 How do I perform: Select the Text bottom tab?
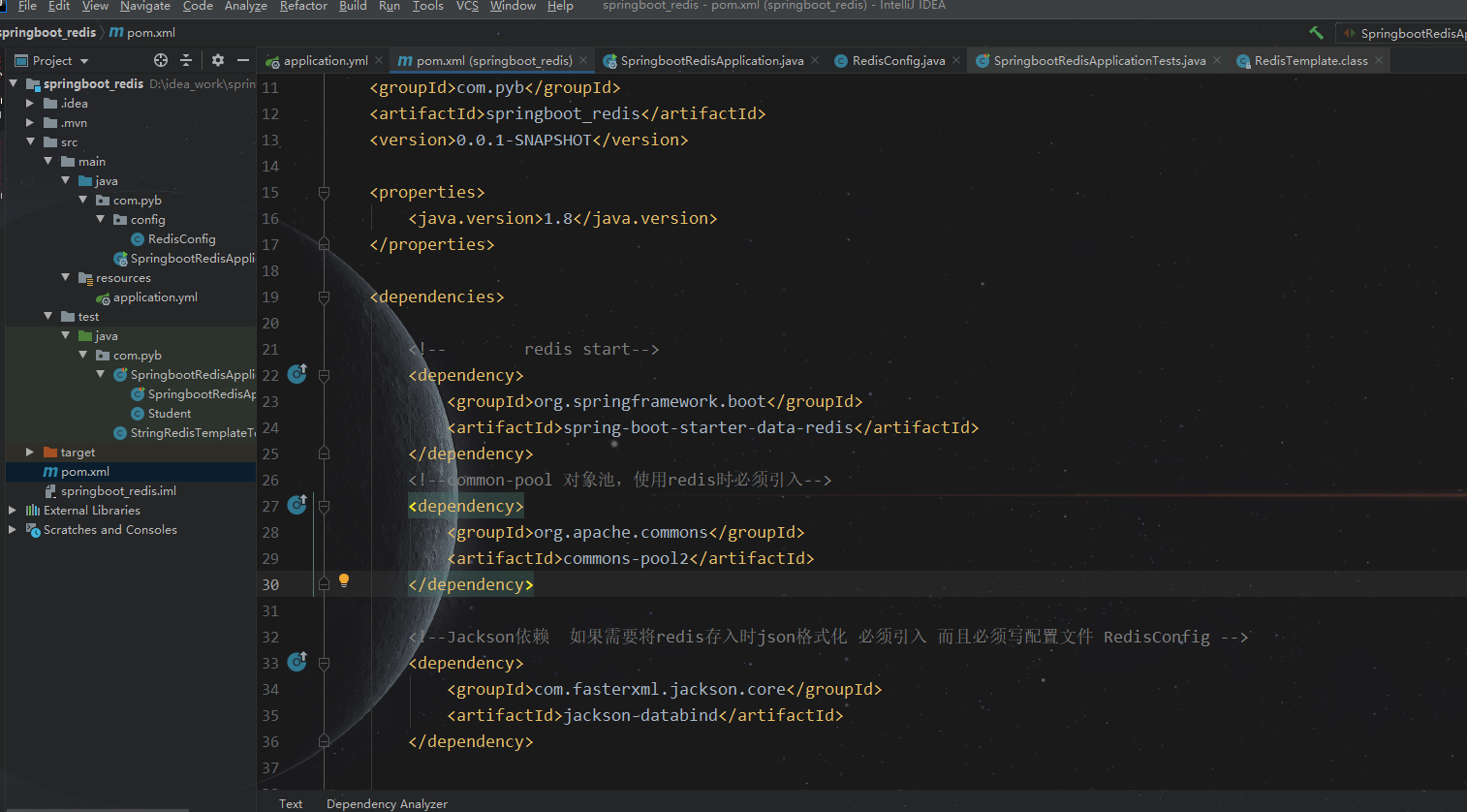tap(291, 803)
